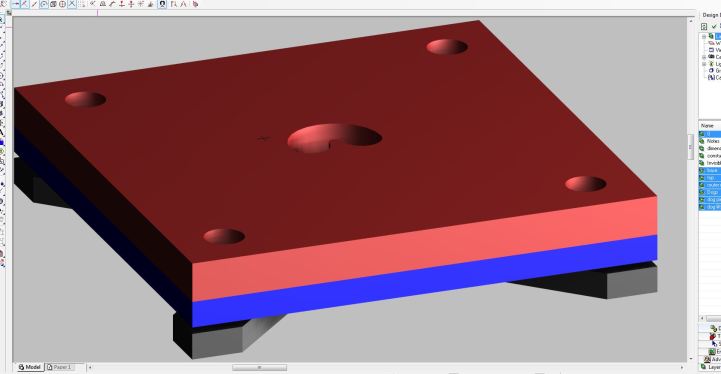Click the icon right of the starburst icon
The height and width of the screenshot is (374, 721).
[150, 4]
